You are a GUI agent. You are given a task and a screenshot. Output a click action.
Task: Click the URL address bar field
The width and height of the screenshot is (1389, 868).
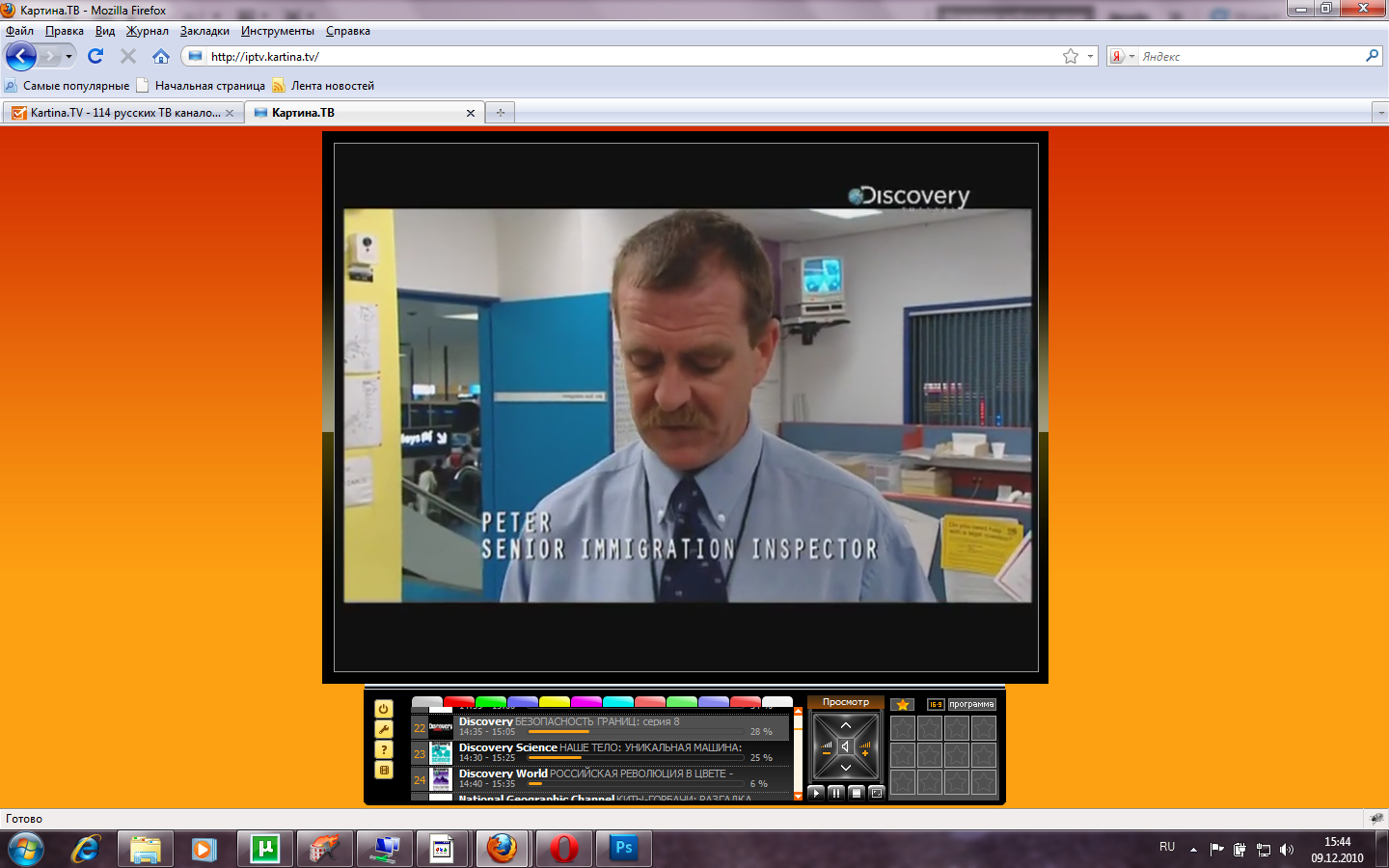pyautogui.click(x=627, y=57)
